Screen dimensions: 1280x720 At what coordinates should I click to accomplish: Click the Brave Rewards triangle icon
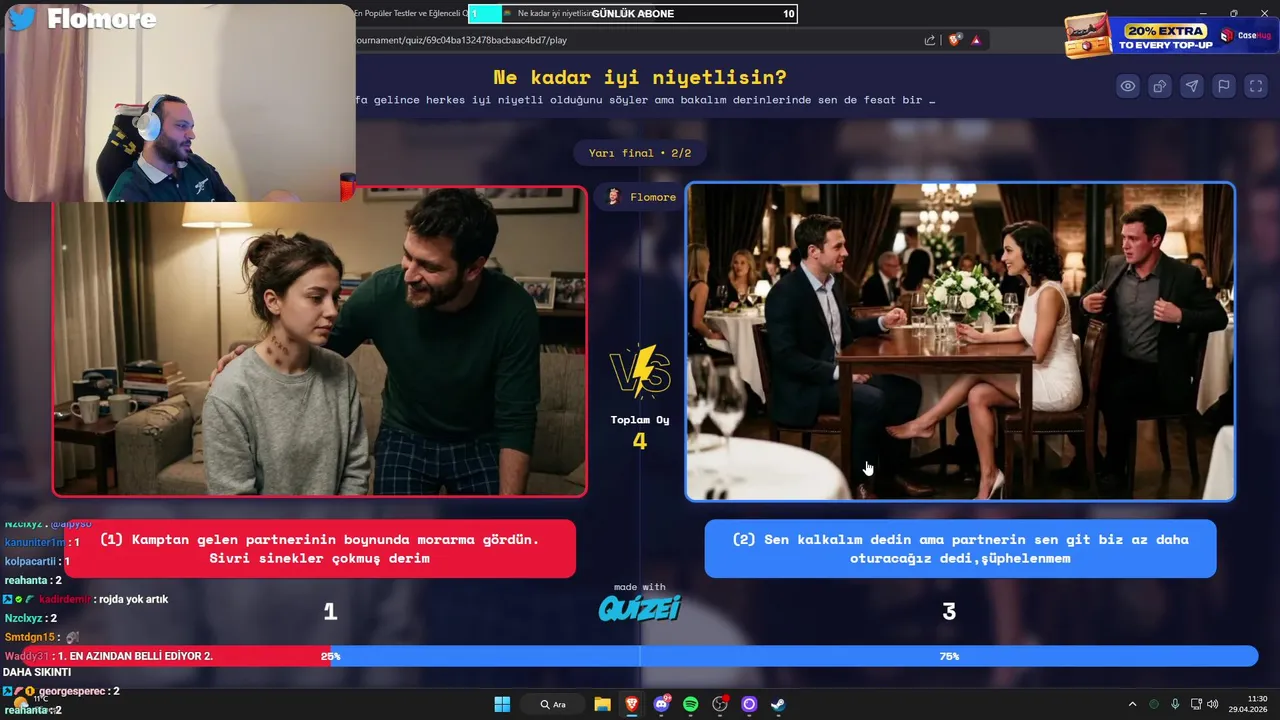click(x=976, y=40)
